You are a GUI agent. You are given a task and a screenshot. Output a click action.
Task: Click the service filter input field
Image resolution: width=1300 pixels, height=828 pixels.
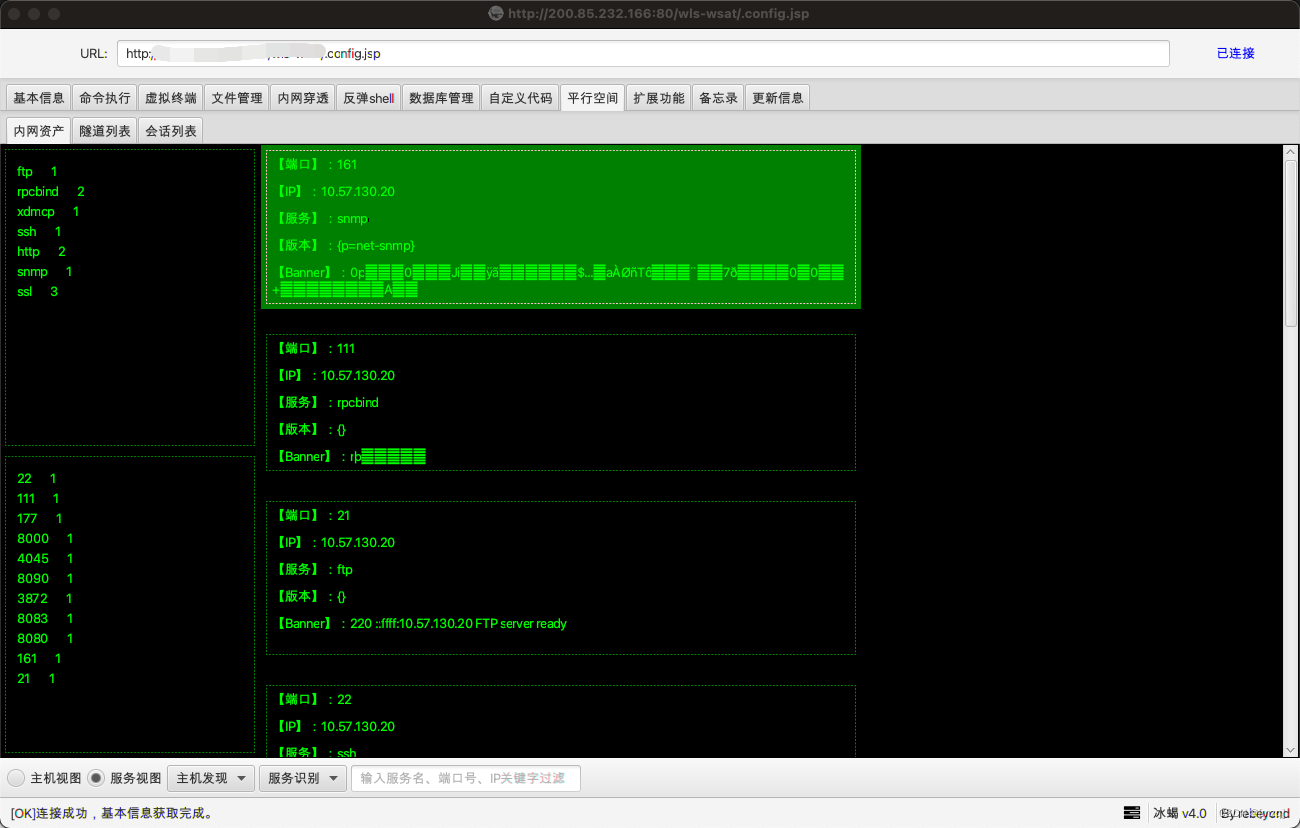click(x=465, y=778)
